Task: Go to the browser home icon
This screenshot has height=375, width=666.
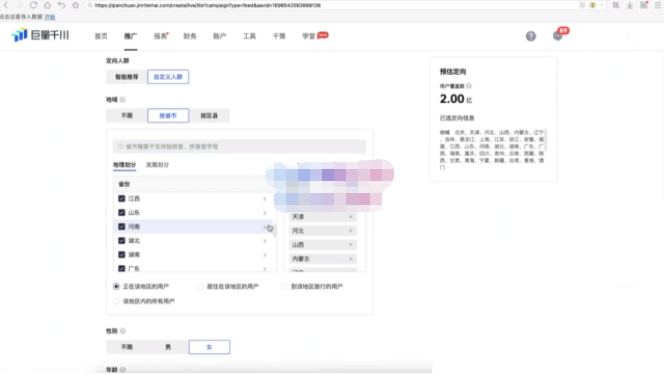Action: point(47,5)
